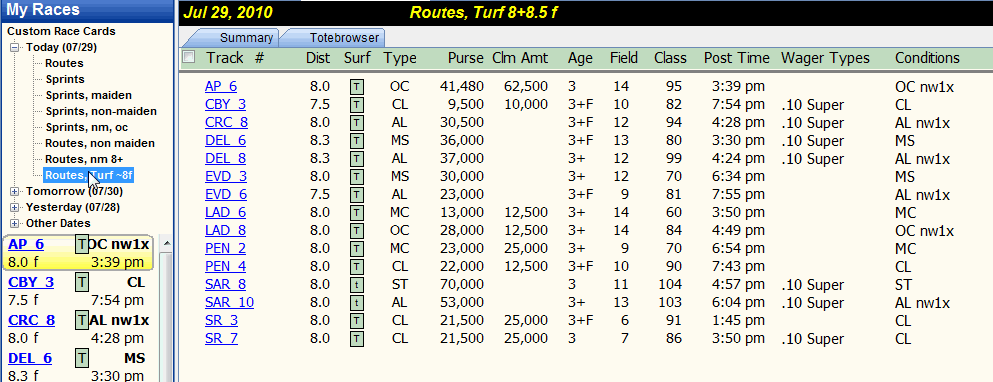Click turf surface icon in EVD 3 row
This screenshot has height=382, width=993.
pos(357,177)
